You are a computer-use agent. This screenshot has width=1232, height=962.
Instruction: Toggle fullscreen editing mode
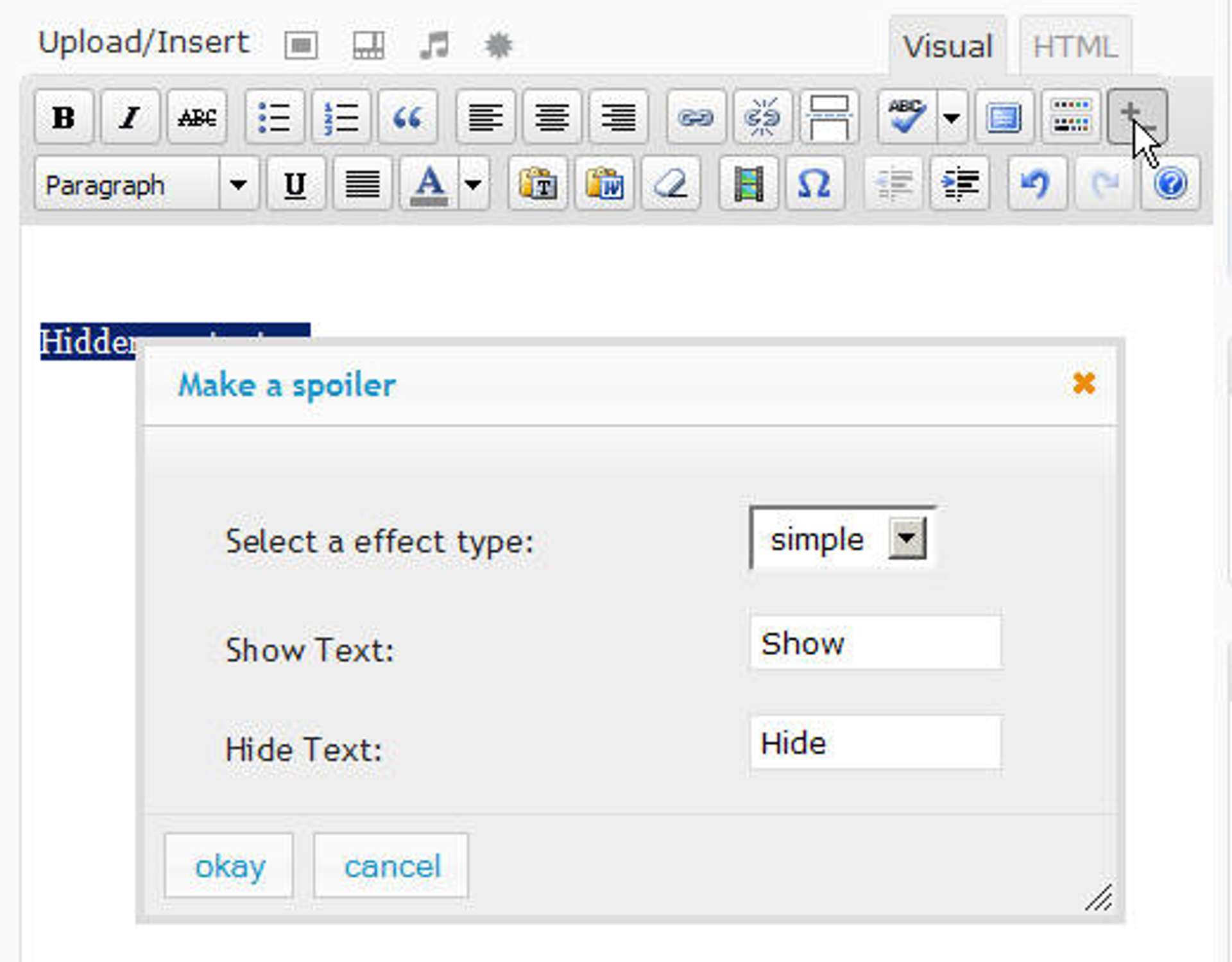pos(1004,117)
